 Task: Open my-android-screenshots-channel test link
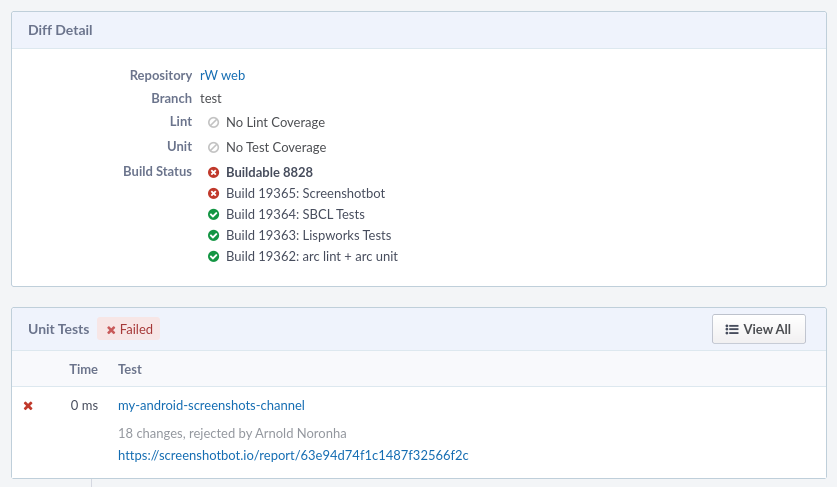(x=211, y=405)
